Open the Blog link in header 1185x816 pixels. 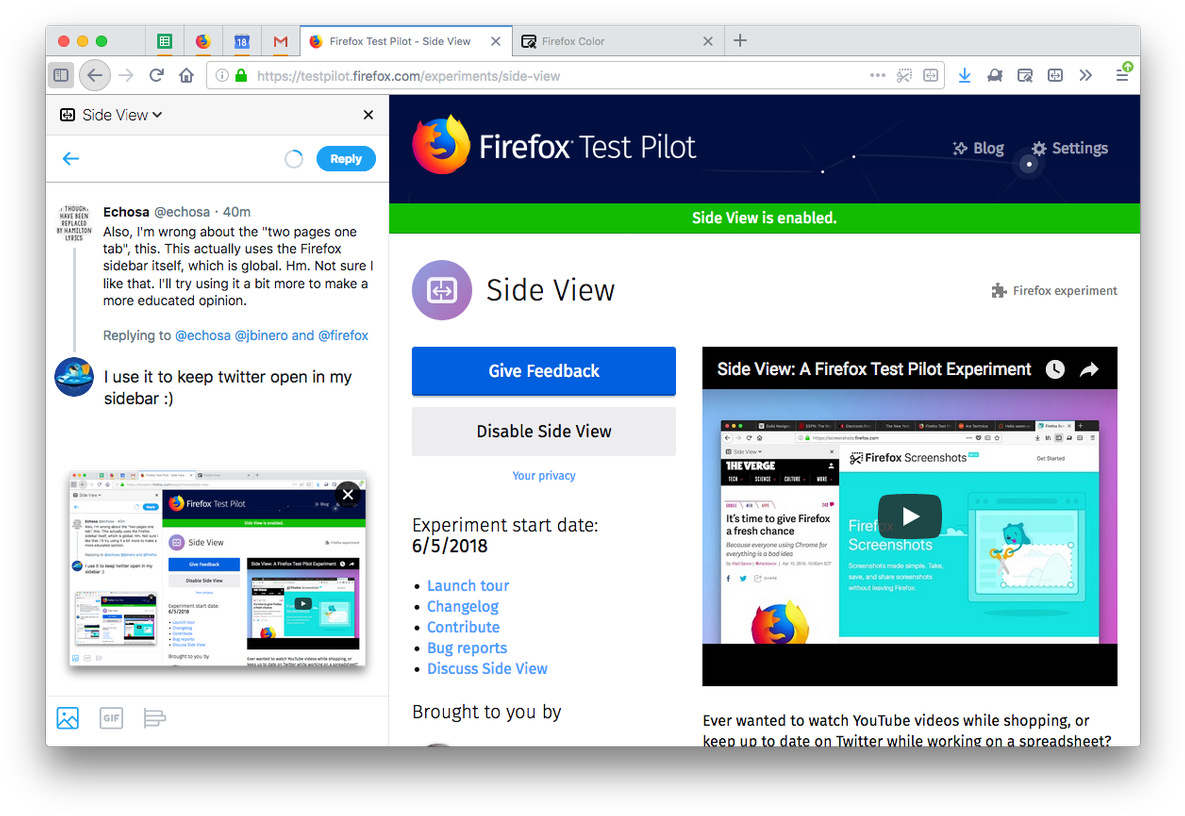(978, 148)
